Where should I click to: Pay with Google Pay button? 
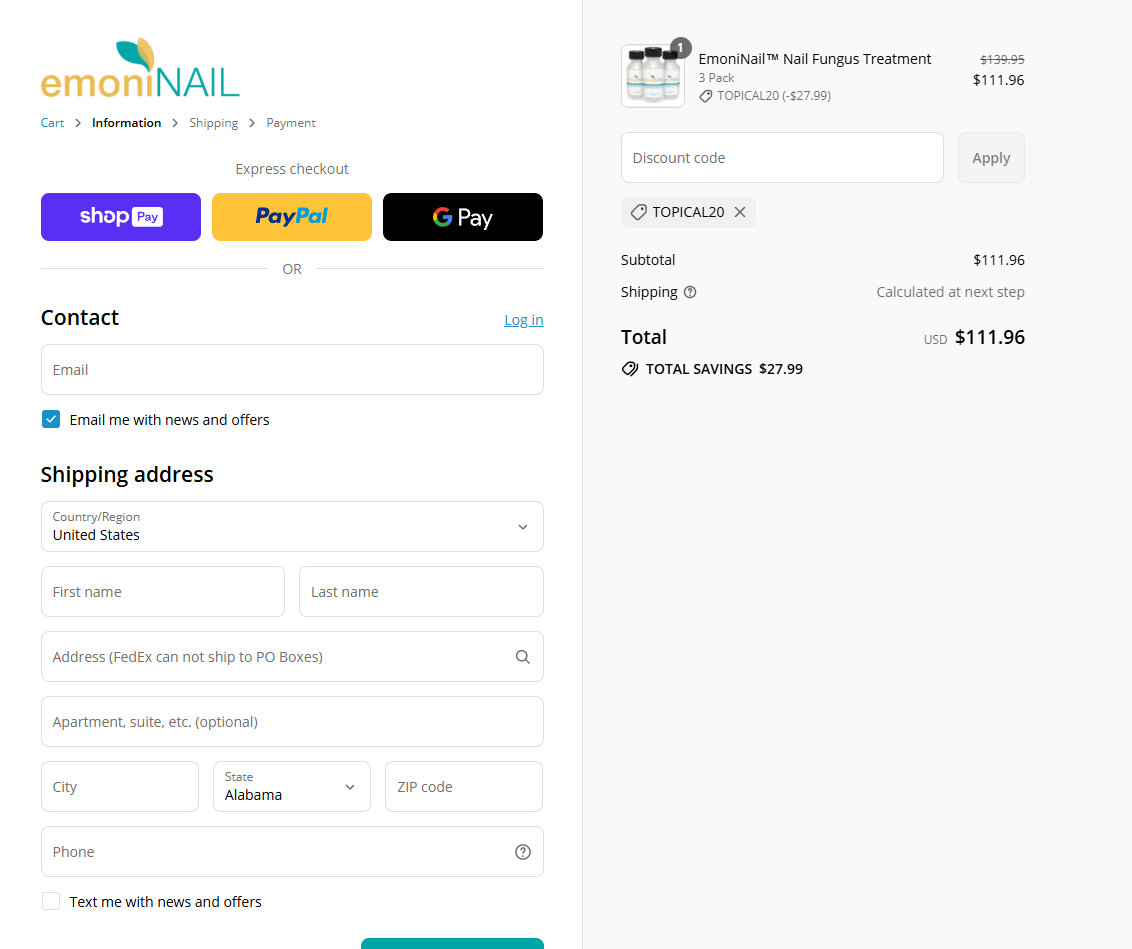[463, 217]
